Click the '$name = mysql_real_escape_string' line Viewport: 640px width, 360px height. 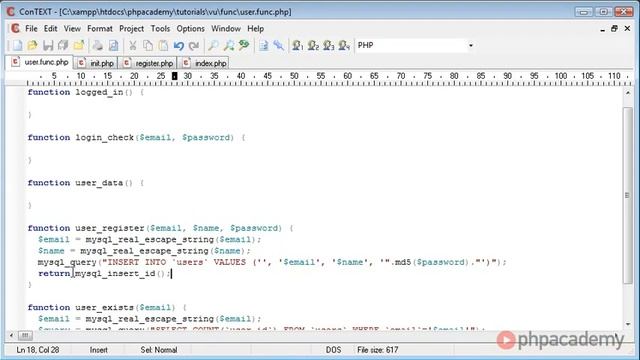click(x=144, y=251)
